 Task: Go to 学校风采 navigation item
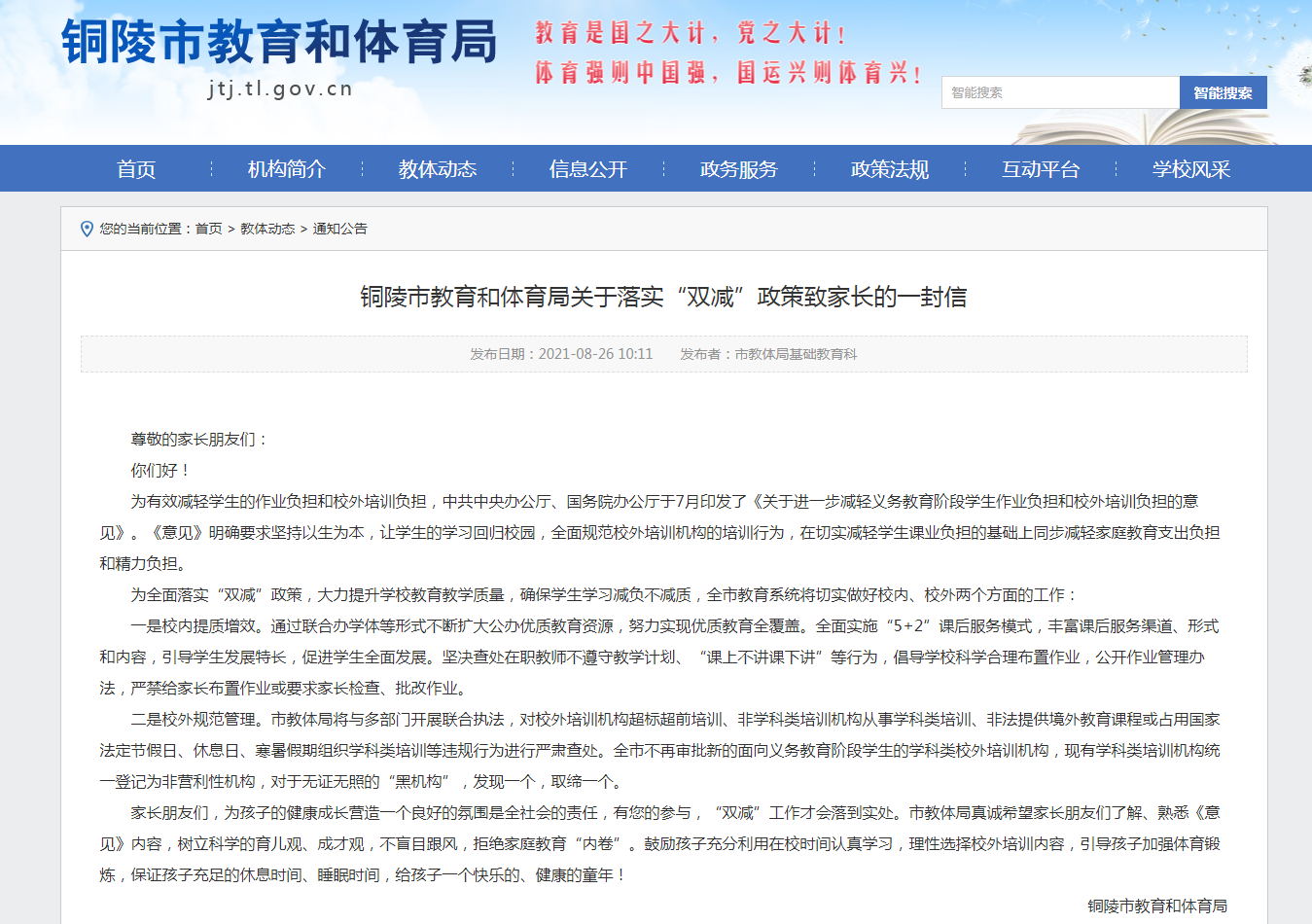[x=1191, y=169]
